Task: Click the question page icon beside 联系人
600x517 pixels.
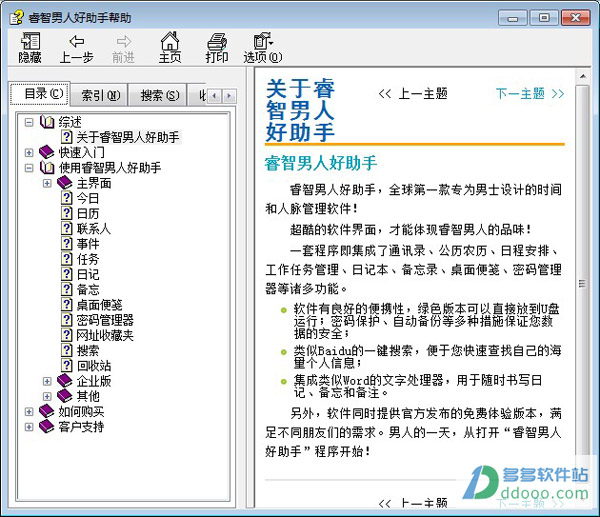Action: (x=67, y=228)
